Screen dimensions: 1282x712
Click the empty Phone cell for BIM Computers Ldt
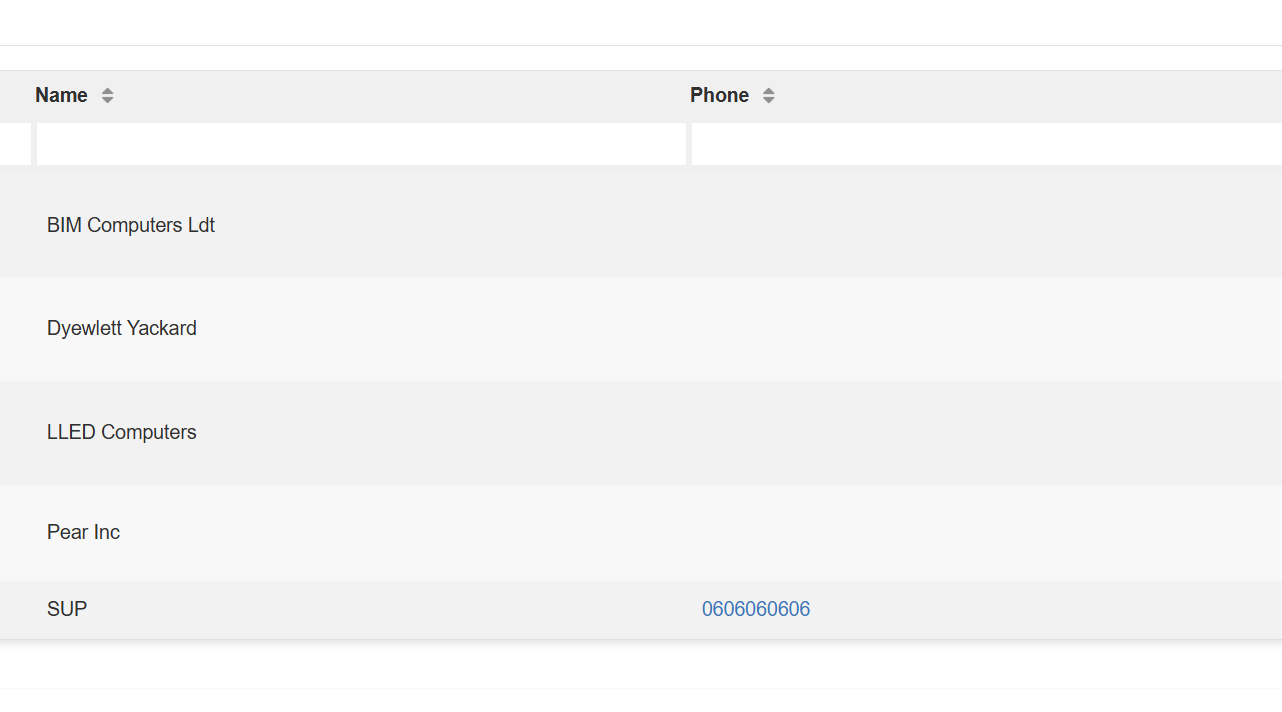(x=986, y=225)
